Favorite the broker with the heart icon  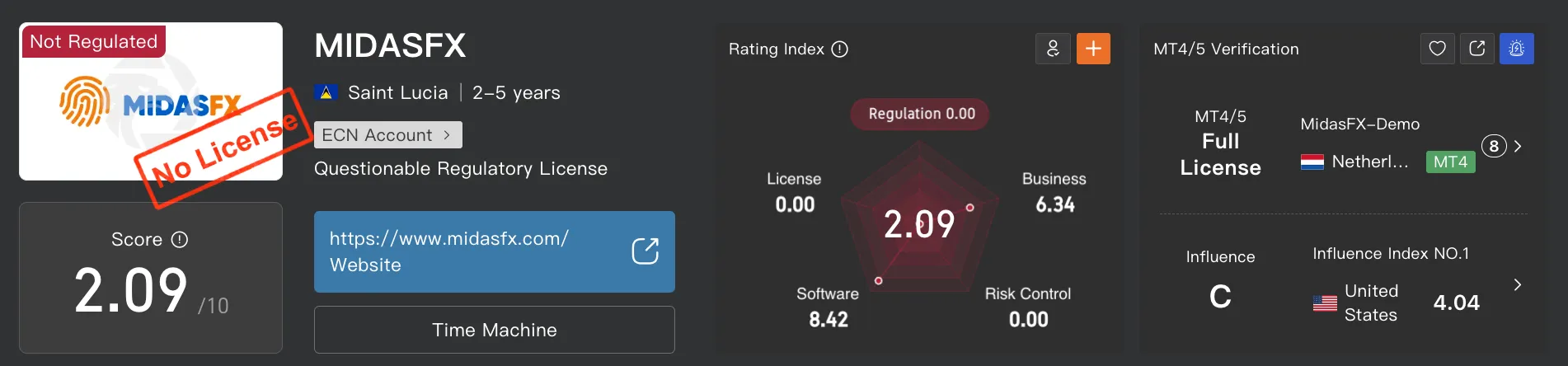[x=1437, y=49]
